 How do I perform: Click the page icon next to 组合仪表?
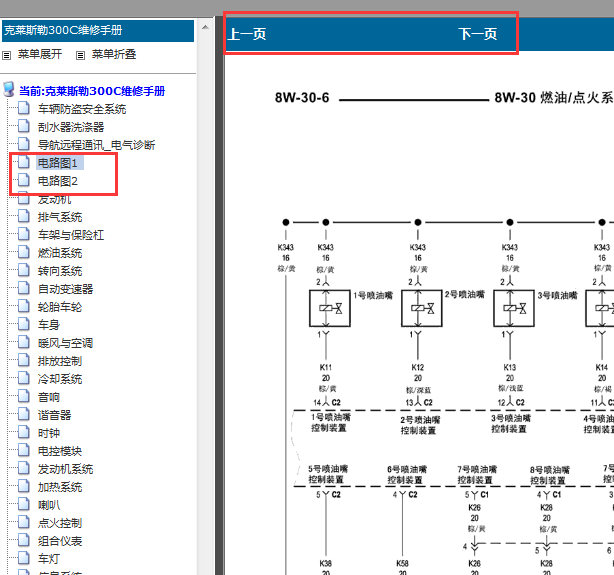point(24,540)
